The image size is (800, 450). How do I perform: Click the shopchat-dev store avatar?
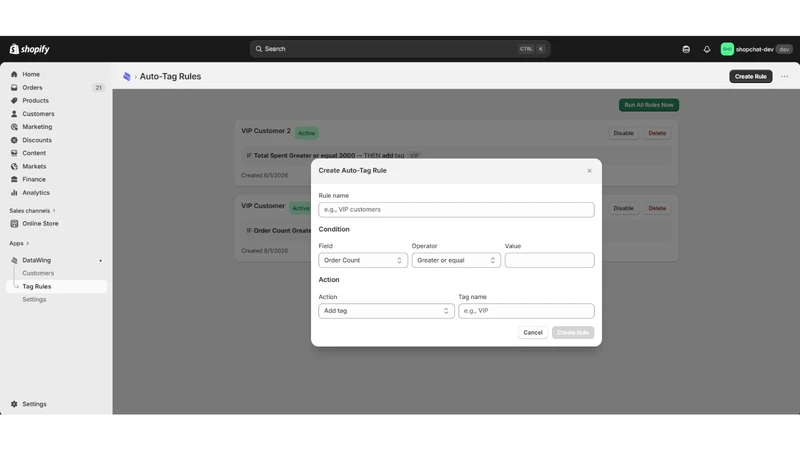click(x=727, y=49)
